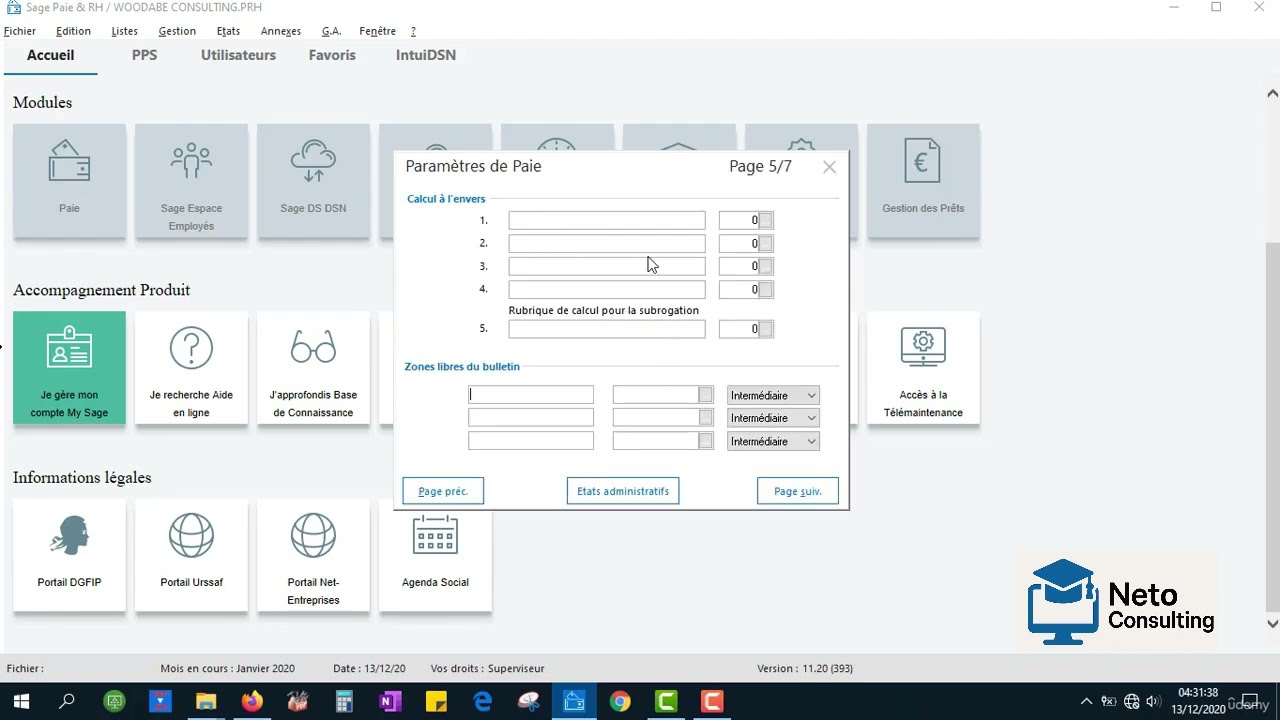Open the Gestion menu
The image size is (1280, 720).
tap(177, 31)
